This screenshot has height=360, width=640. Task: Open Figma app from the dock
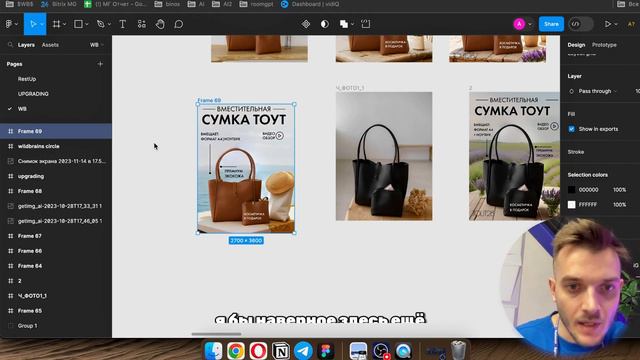[x=326, y=351]
